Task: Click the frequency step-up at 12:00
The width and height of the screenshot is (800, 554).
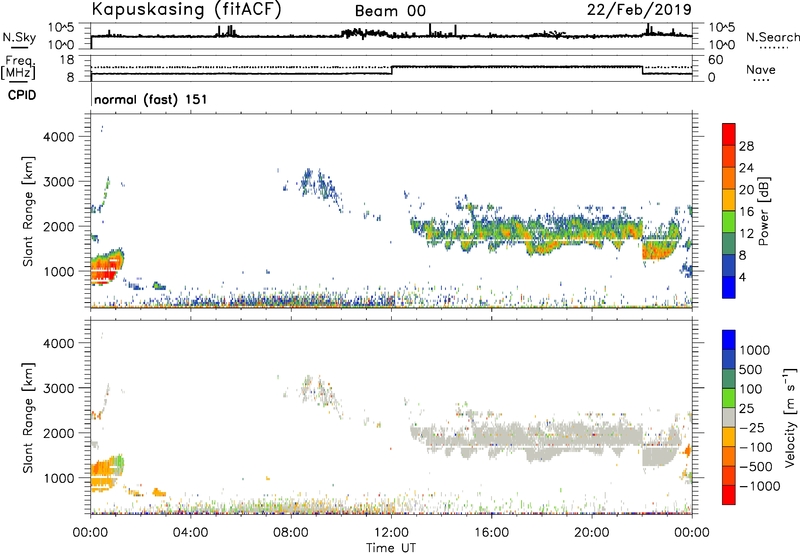Action: pos(392,70)
